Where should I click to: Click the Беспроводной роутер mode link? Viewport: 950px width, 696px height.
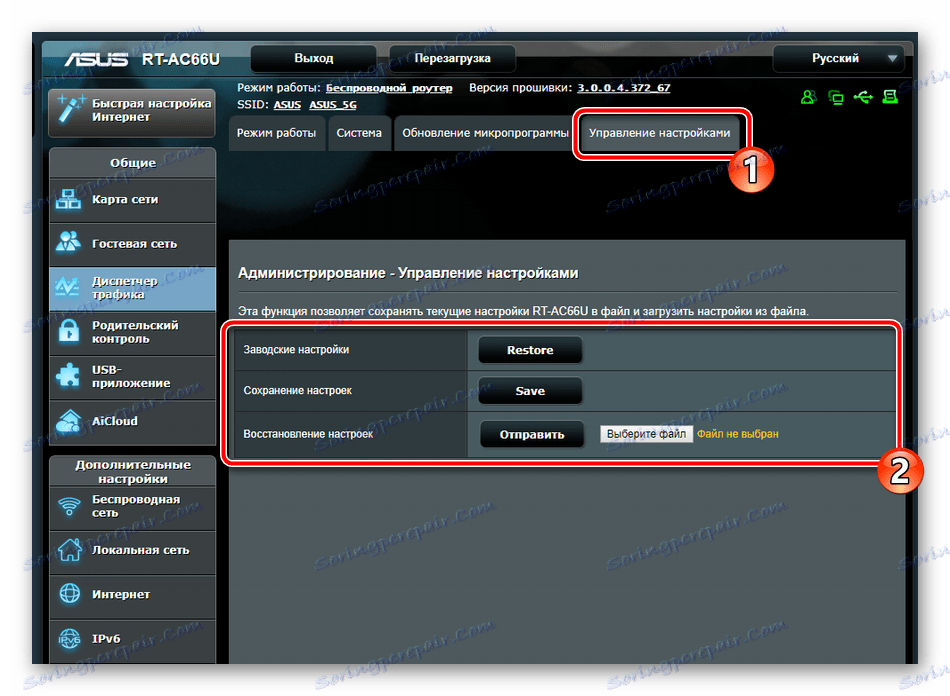pyautogui.click(x=389, y=88)
